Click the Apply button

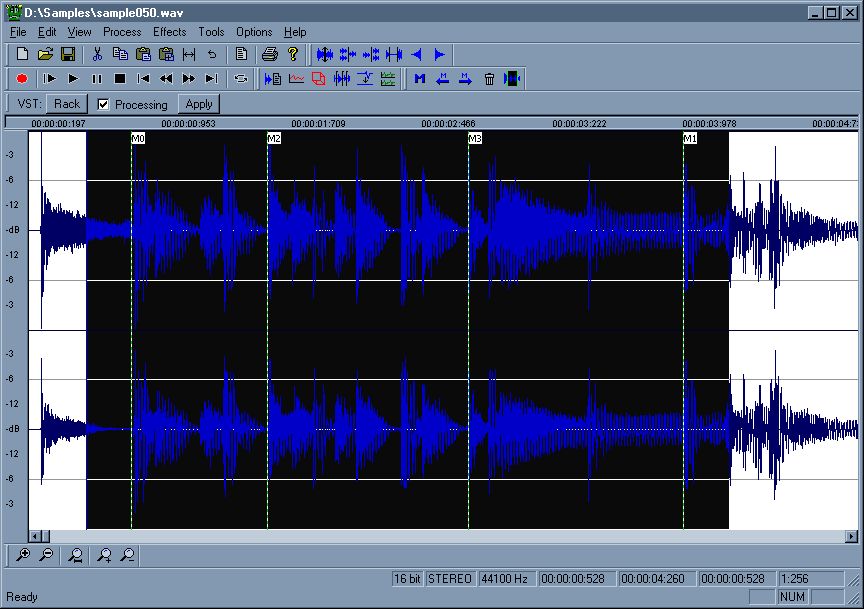tap(199, 104)
